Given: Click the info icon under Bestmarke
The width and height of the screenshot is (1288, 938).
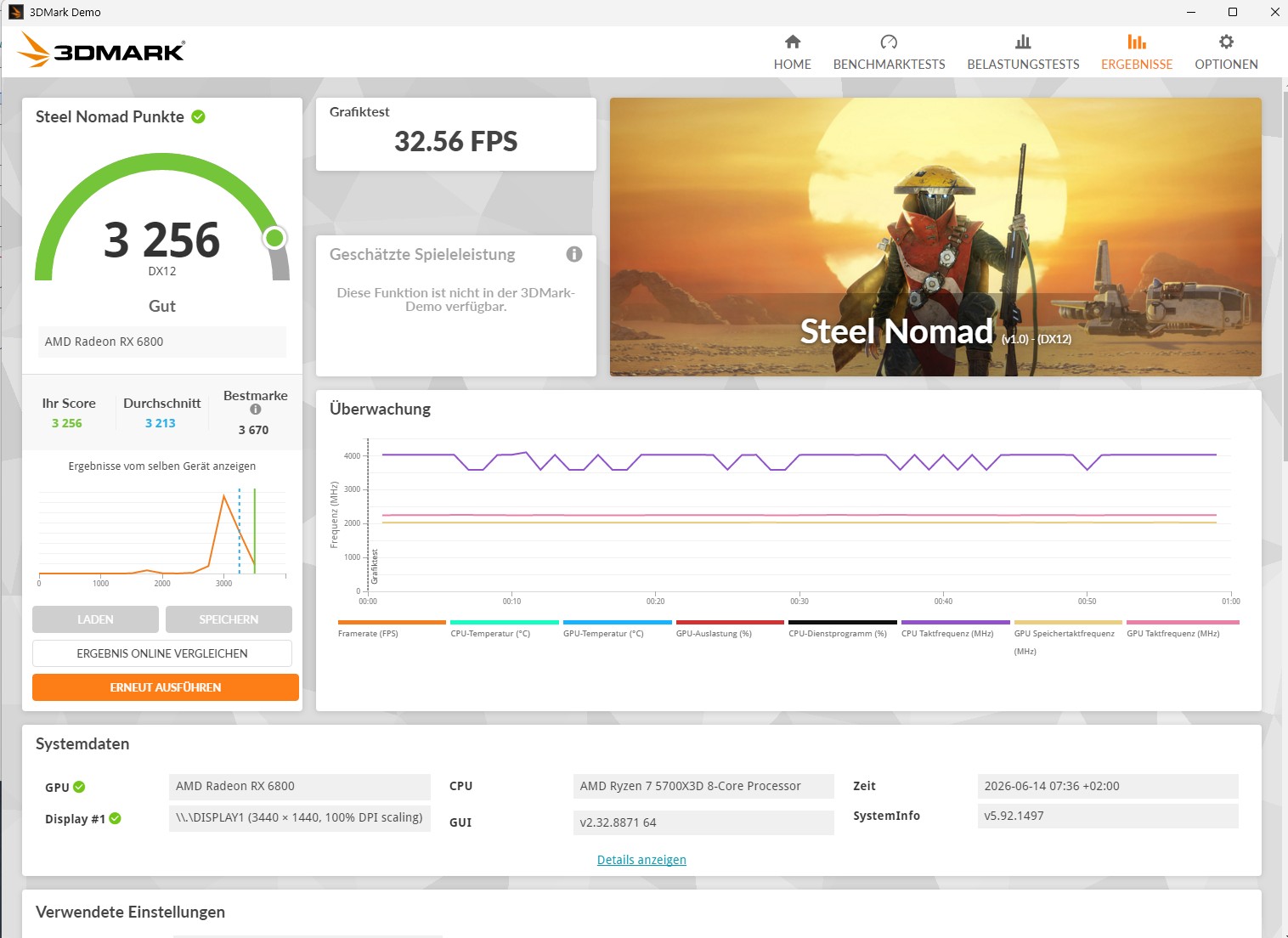Looking at the screenshot, I should point(256,410).
